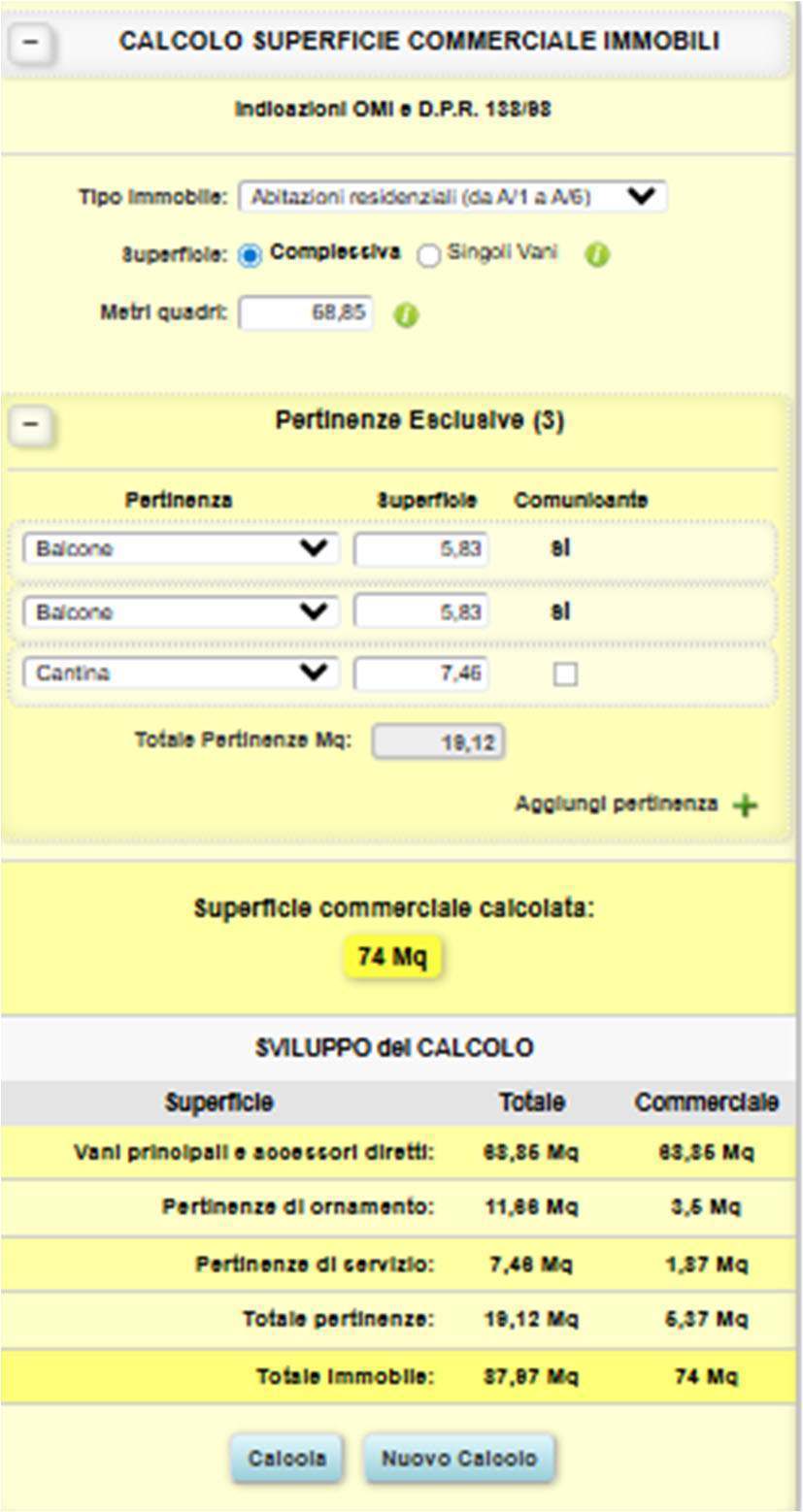Click the Nuovo Calcolo button

click(x=458, y=1459)
